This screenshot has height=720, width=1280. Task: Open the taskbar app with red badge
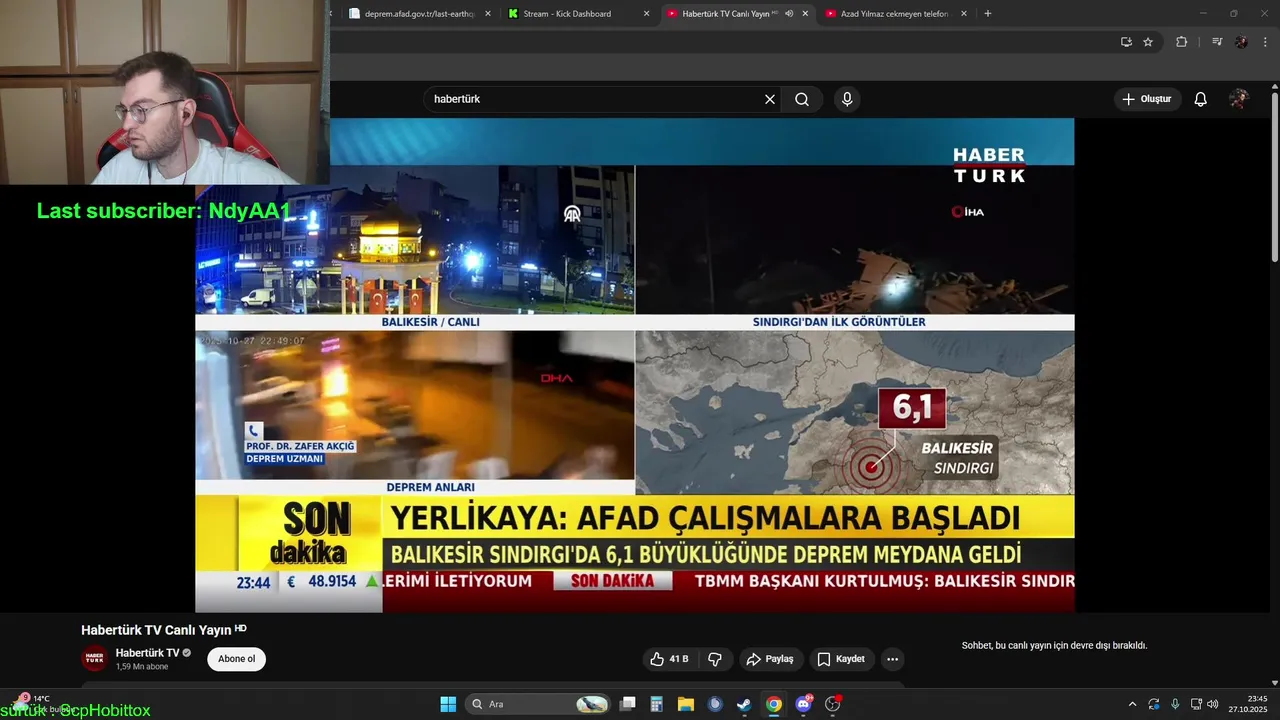click(832, 704)
